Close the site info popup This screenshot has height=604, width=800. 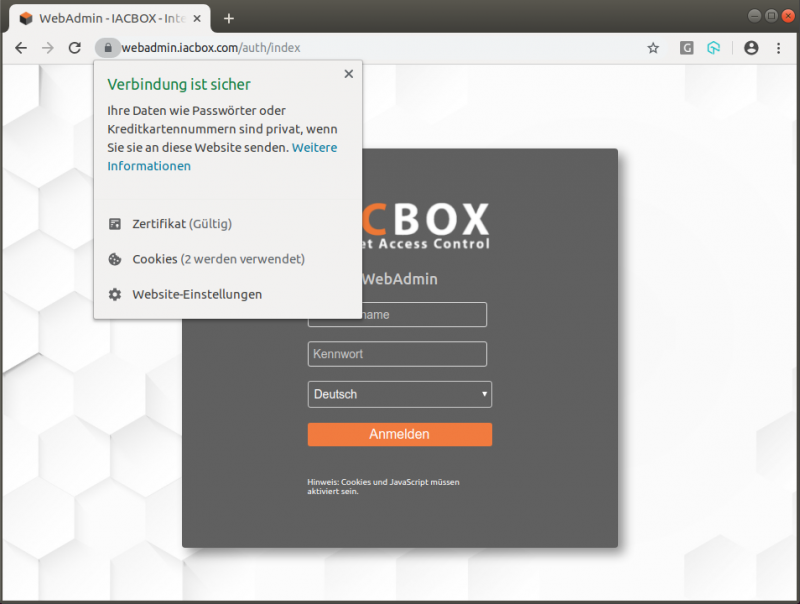348,74
